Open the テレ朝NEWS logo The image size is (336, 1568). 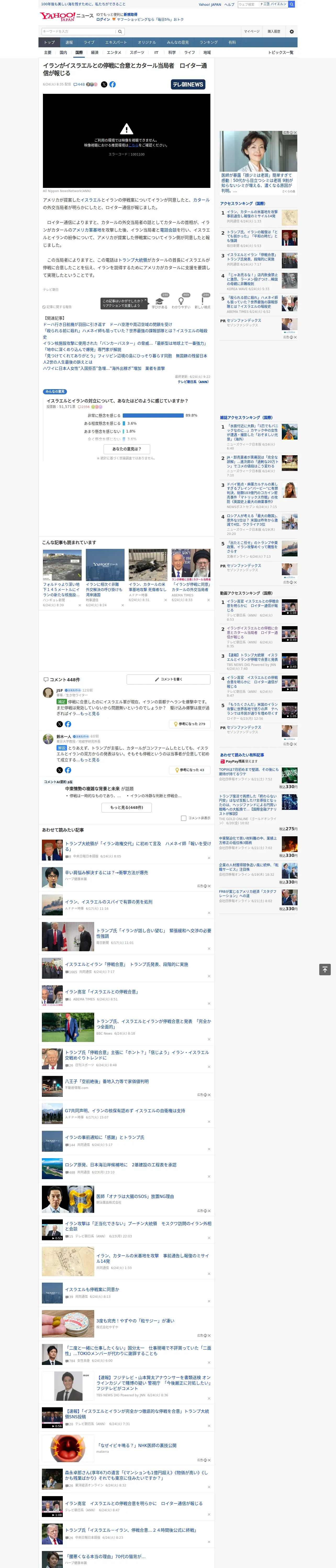pyautogui.click(x=188, y=85)
